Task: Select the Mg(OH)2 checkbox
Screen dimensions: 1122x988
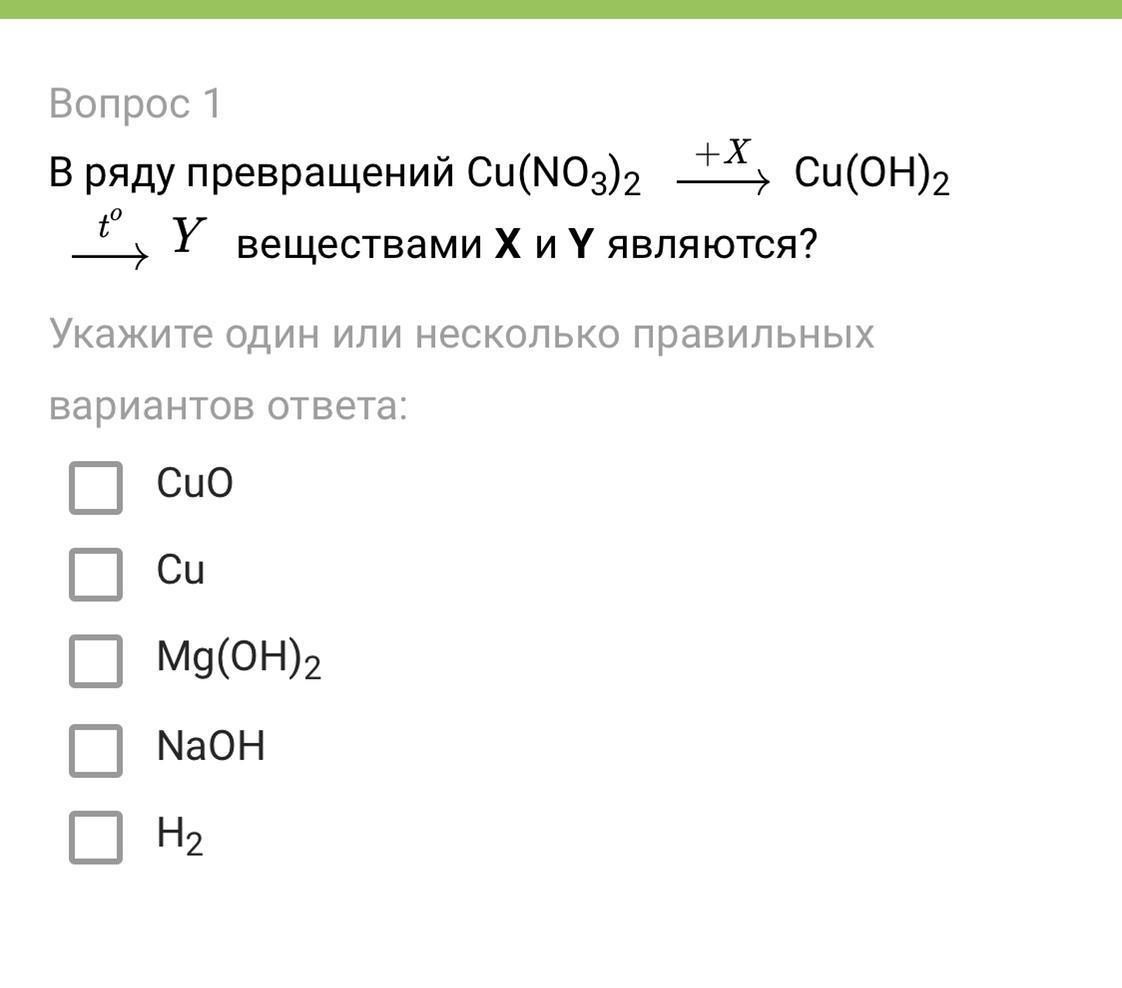Action: 96,662
